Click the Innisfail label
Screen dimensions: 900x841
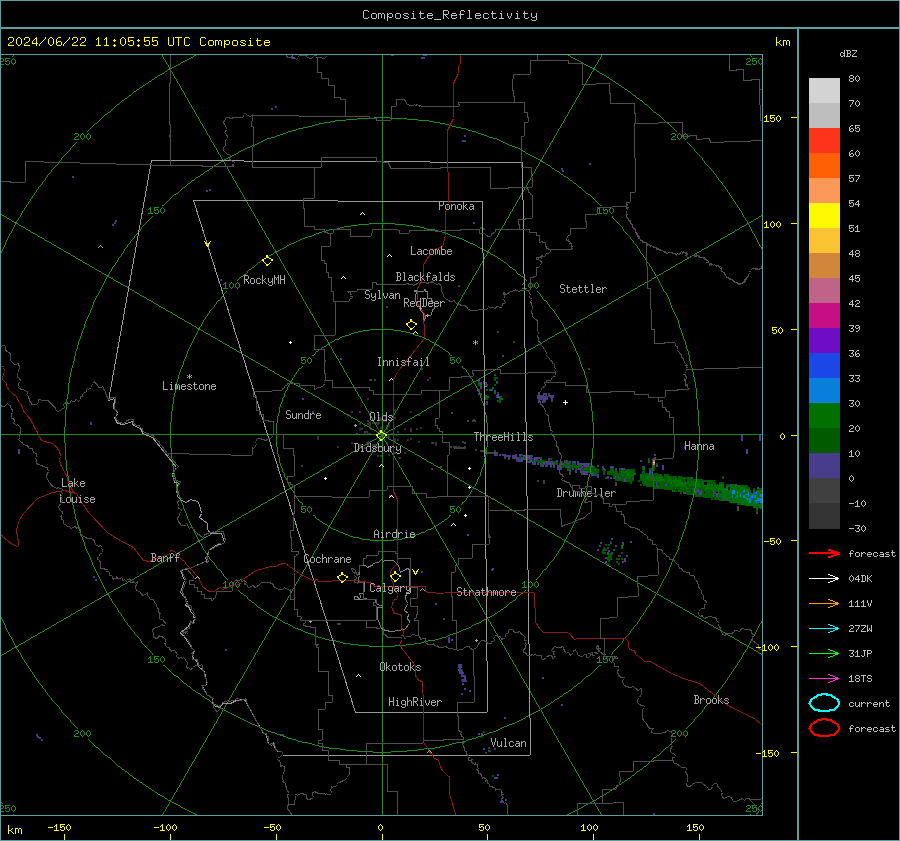(x=403, y=362)
